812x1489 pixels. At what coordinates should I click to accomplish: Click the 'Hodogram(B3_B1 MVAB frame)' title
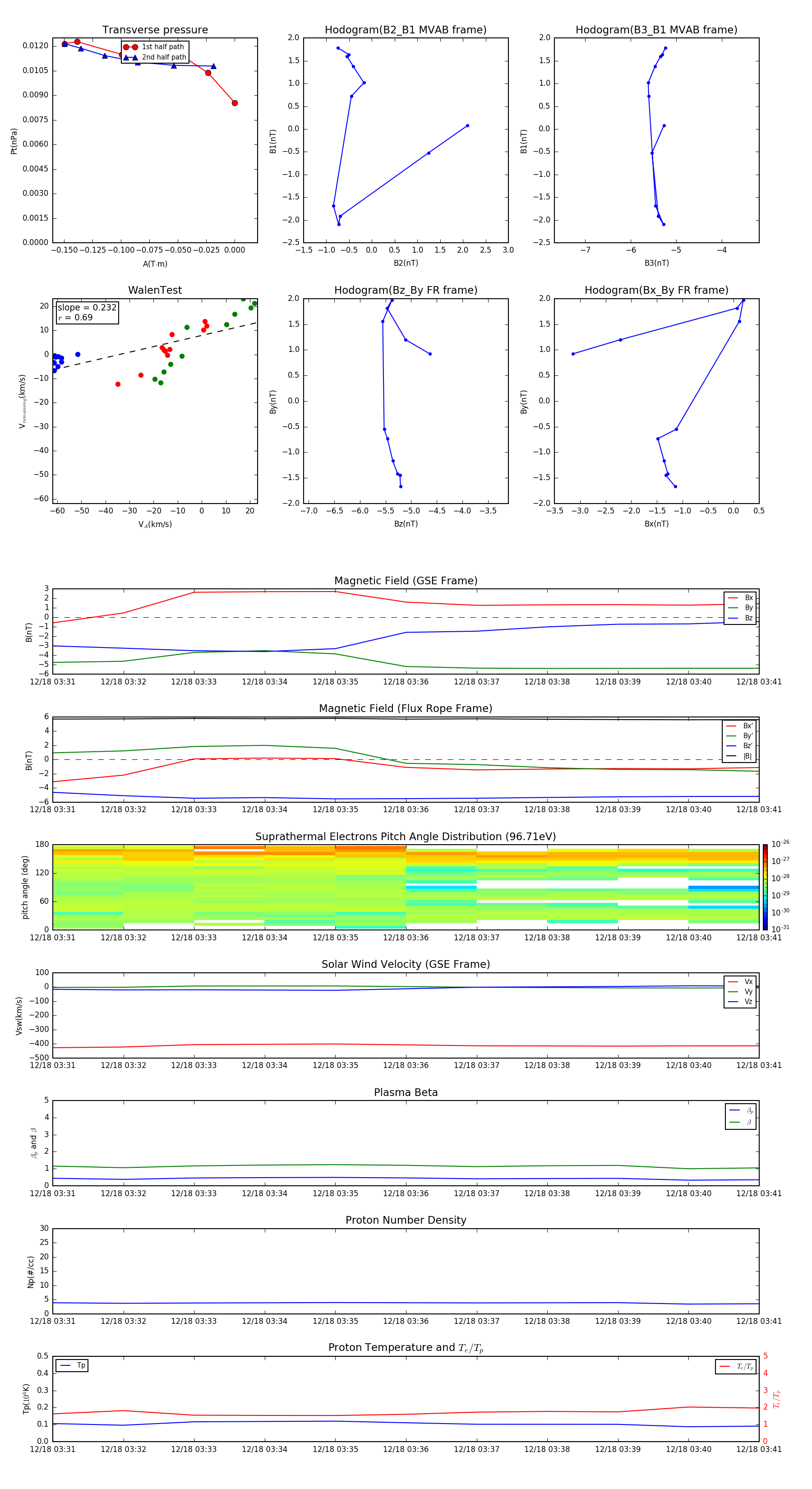tap(656, 29)
